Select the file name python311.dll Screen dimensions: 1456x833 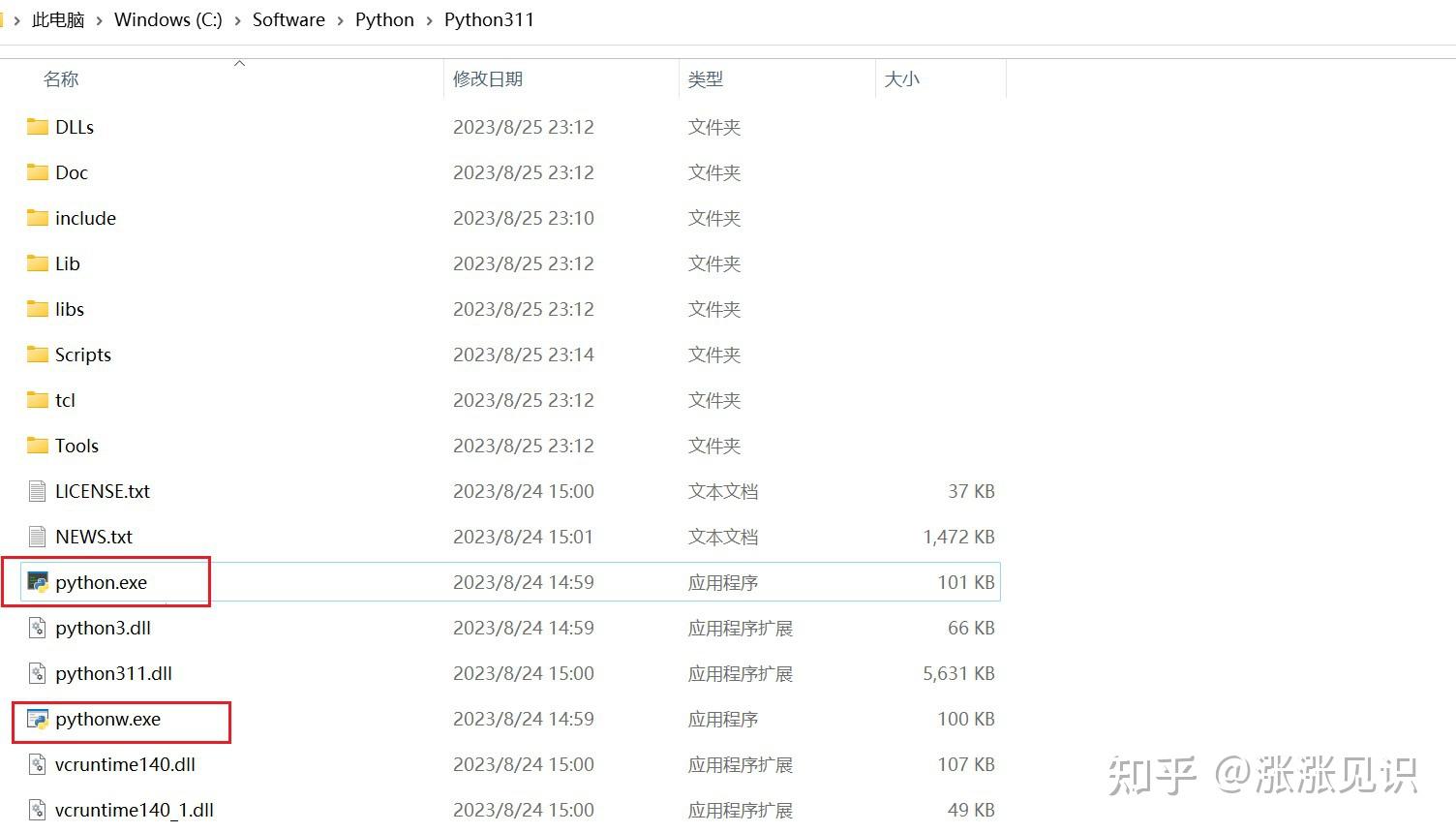pos(114,673)
